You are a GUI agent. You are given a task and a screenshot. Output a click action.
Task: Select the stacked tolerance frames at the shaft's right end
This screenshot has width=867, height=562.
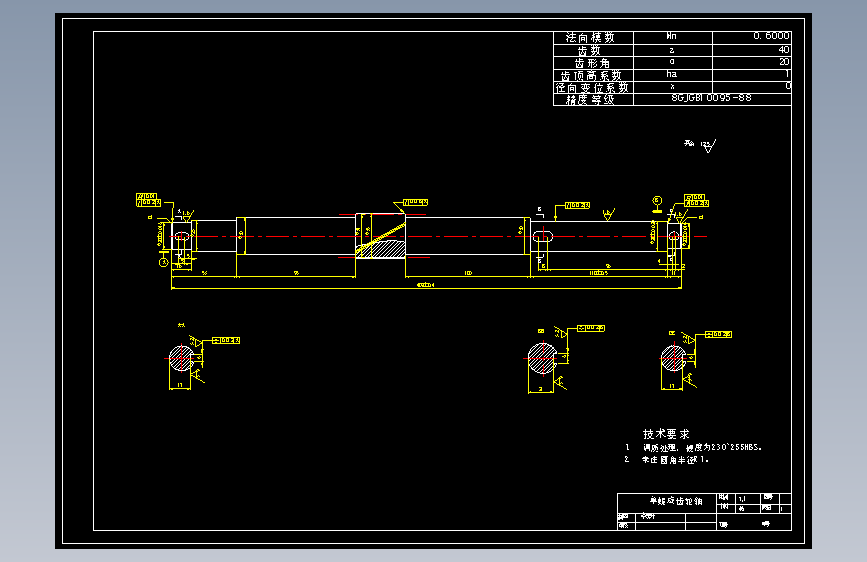tap(696, 200)
